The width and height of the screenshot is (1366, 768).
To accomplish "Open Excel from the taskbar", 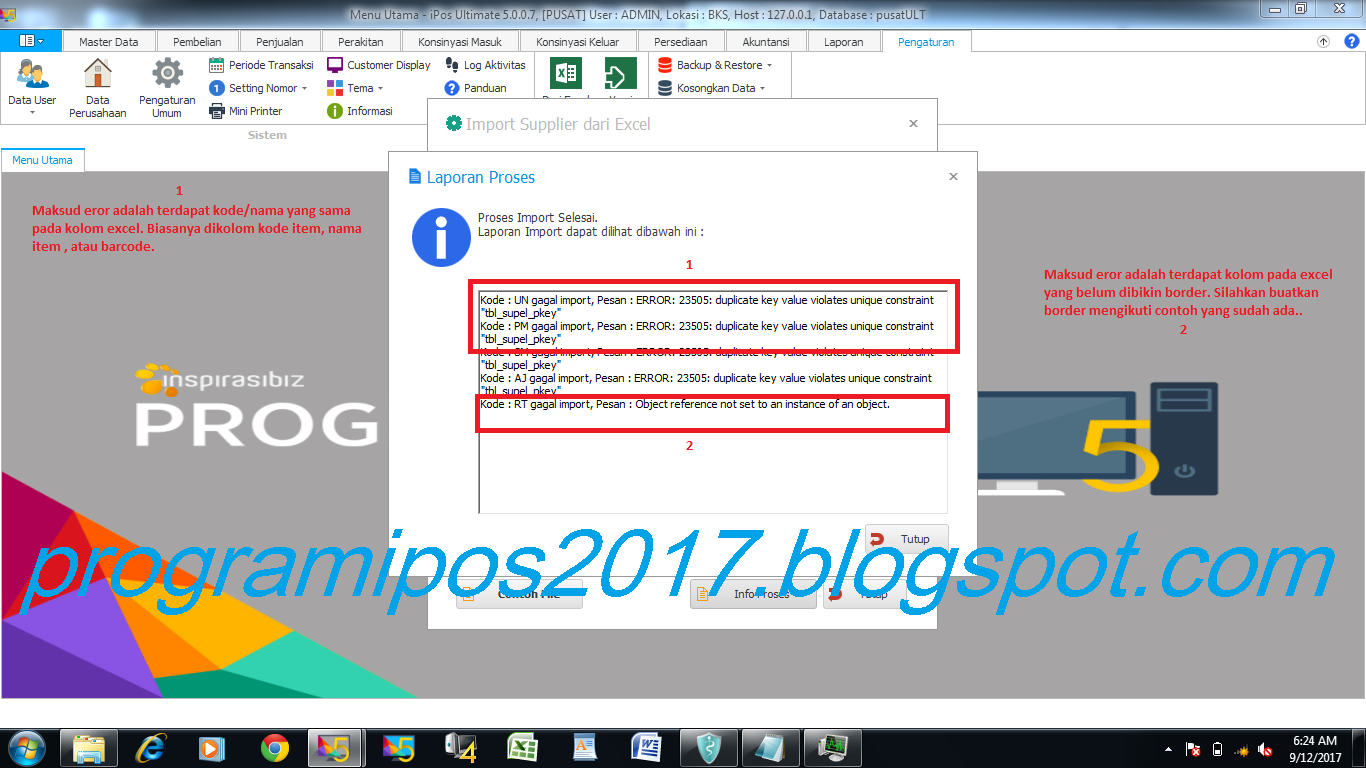I will coord(523,748).
